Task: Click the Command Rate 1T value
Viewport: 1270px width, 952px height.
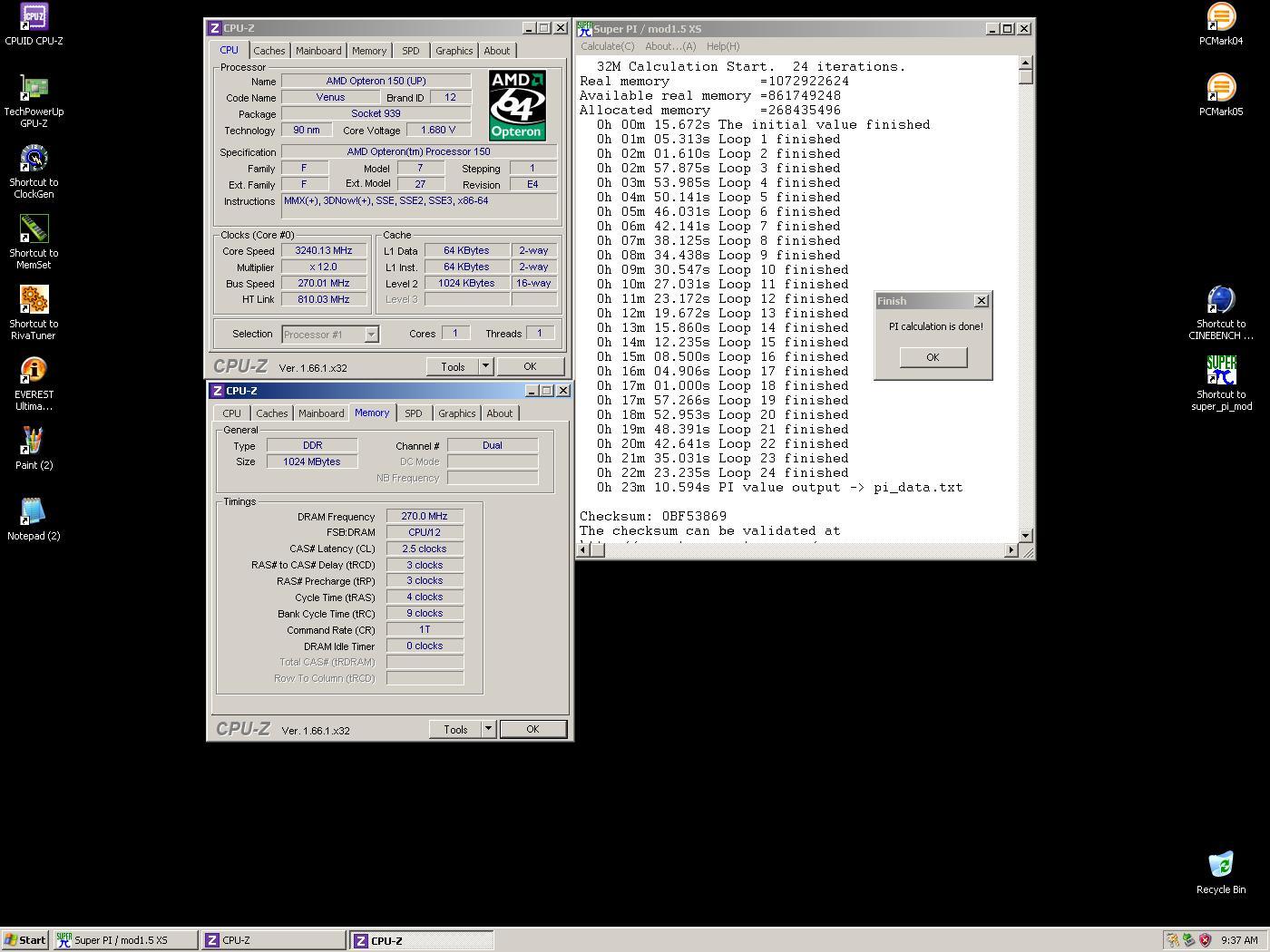Action: (x=425, y=629)
